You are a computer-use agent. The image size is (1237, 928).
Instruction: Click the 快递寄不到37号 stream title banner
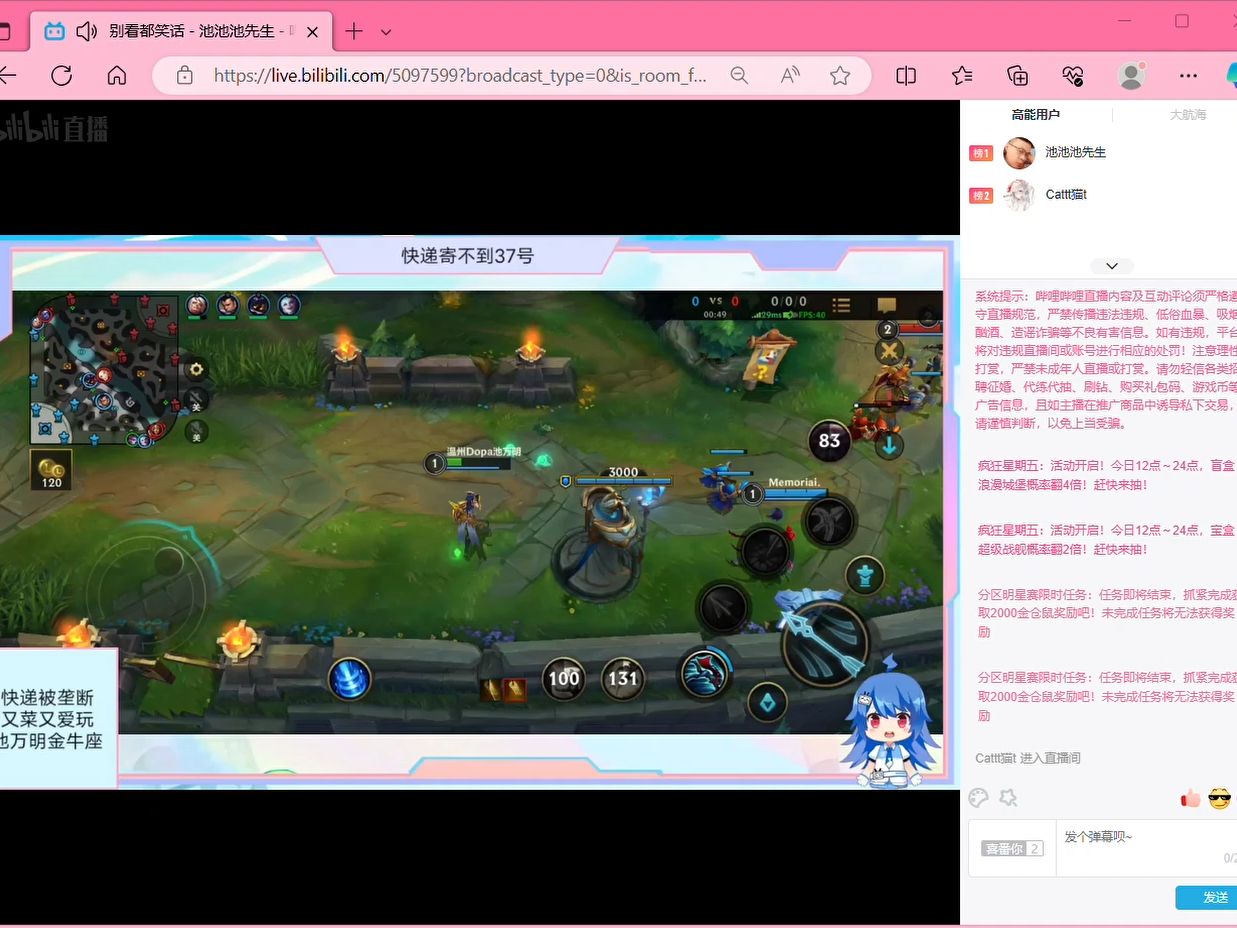coord(468,256)
